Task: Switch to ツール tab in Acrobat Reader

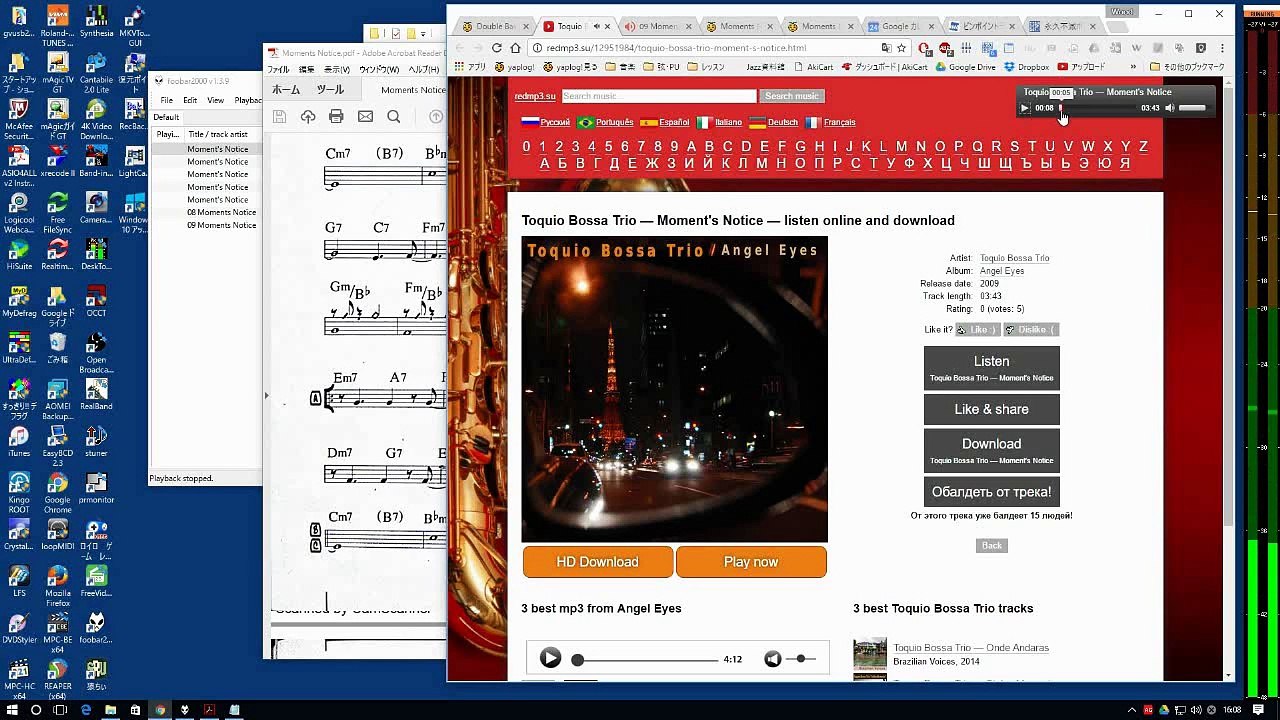Action: coord(330,90)
